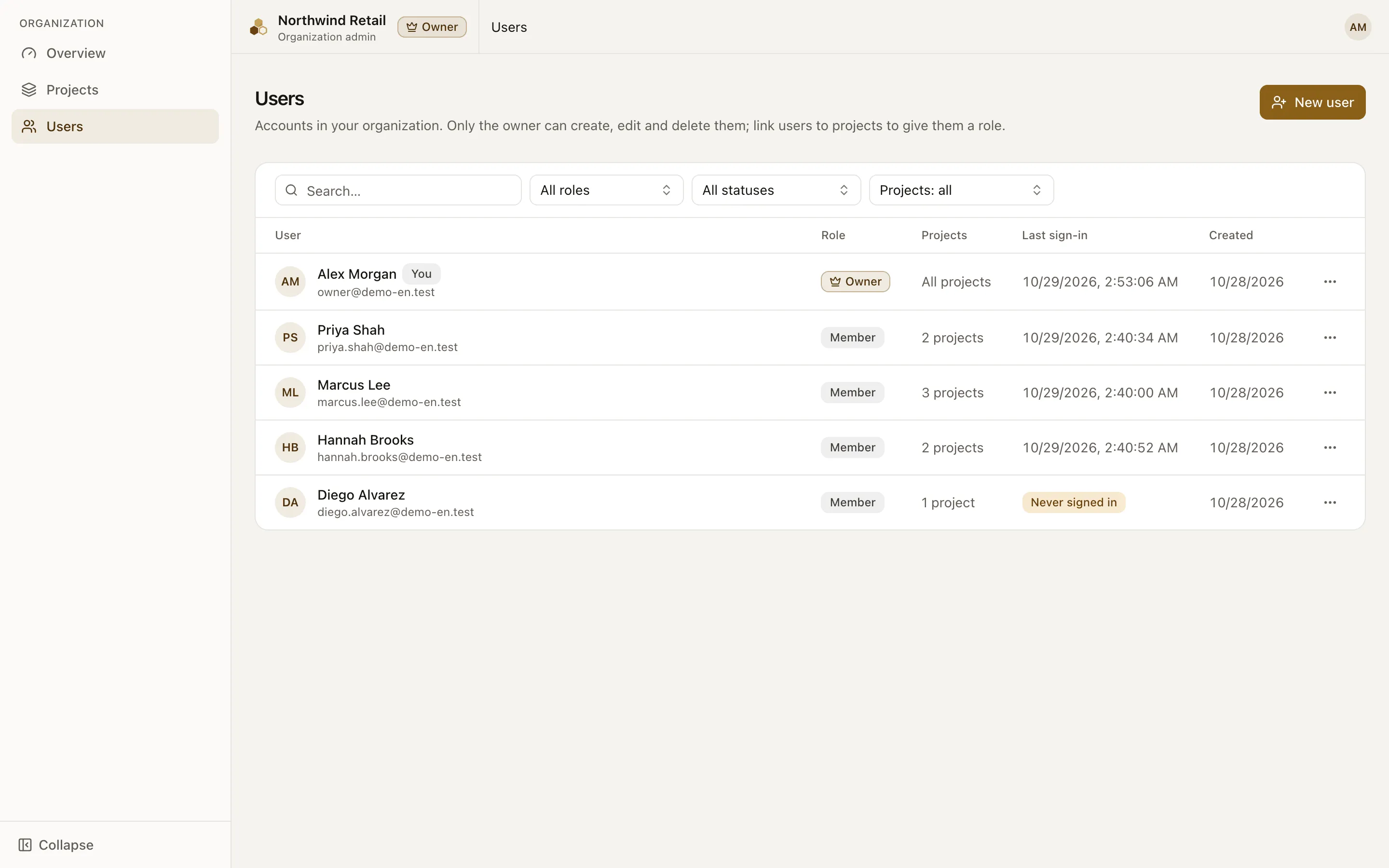Click the HB avatar for Hannah Brooks
Image resolution: width=1389 pixels, height=868 pixels.
(x=290, y=447)
